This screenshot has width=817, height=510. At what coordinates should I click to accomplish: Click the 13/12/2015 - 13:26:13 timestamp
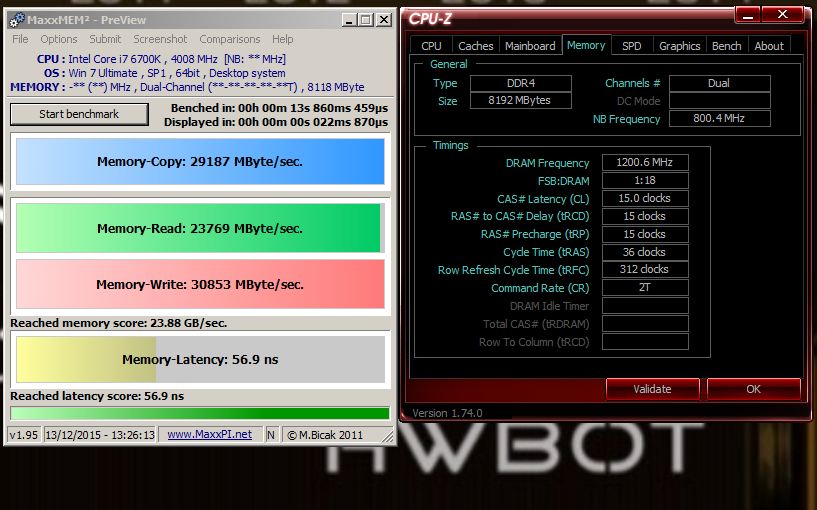[x=100, y=435]
